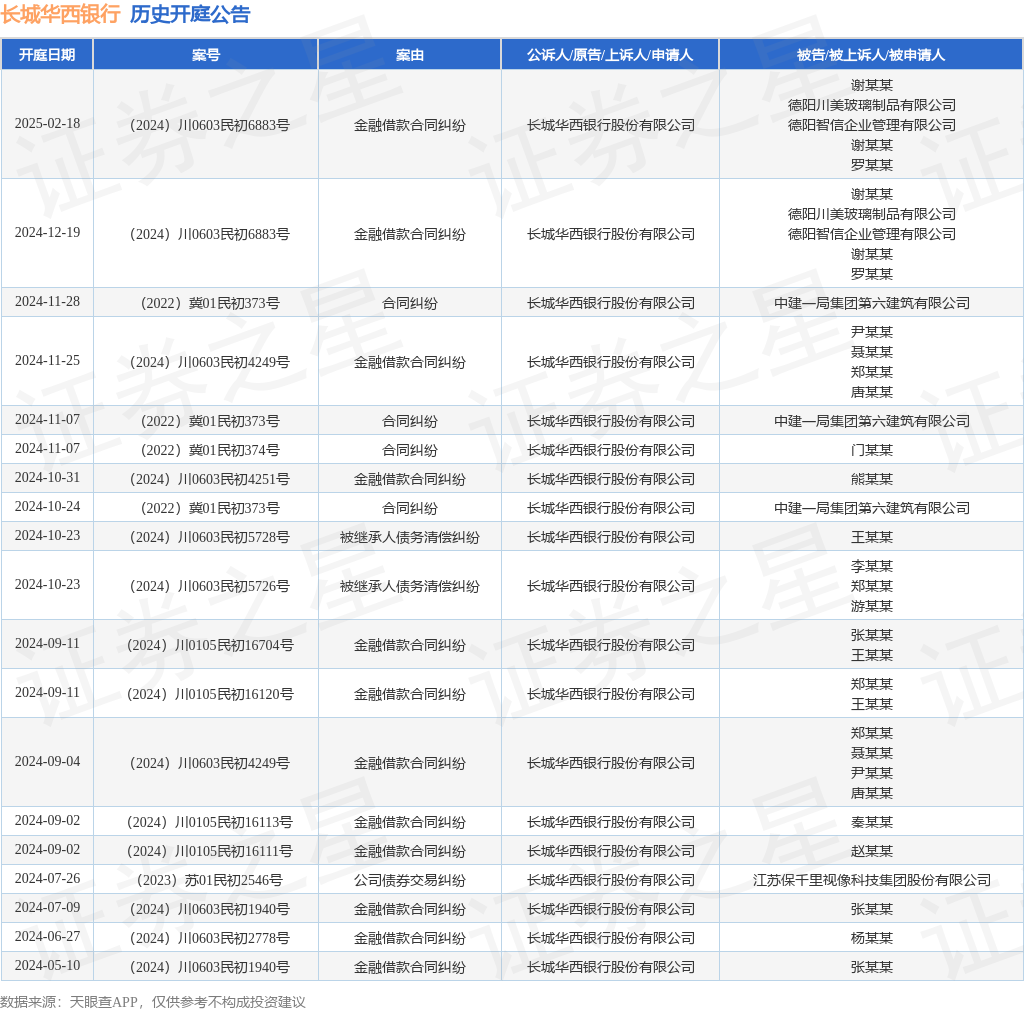This screenshot has height=1011, width=1024.
Task: Click plaintiff 长城华西银行股份有限公司 in the 2024-07-26 row
Action: coord(610,880)
